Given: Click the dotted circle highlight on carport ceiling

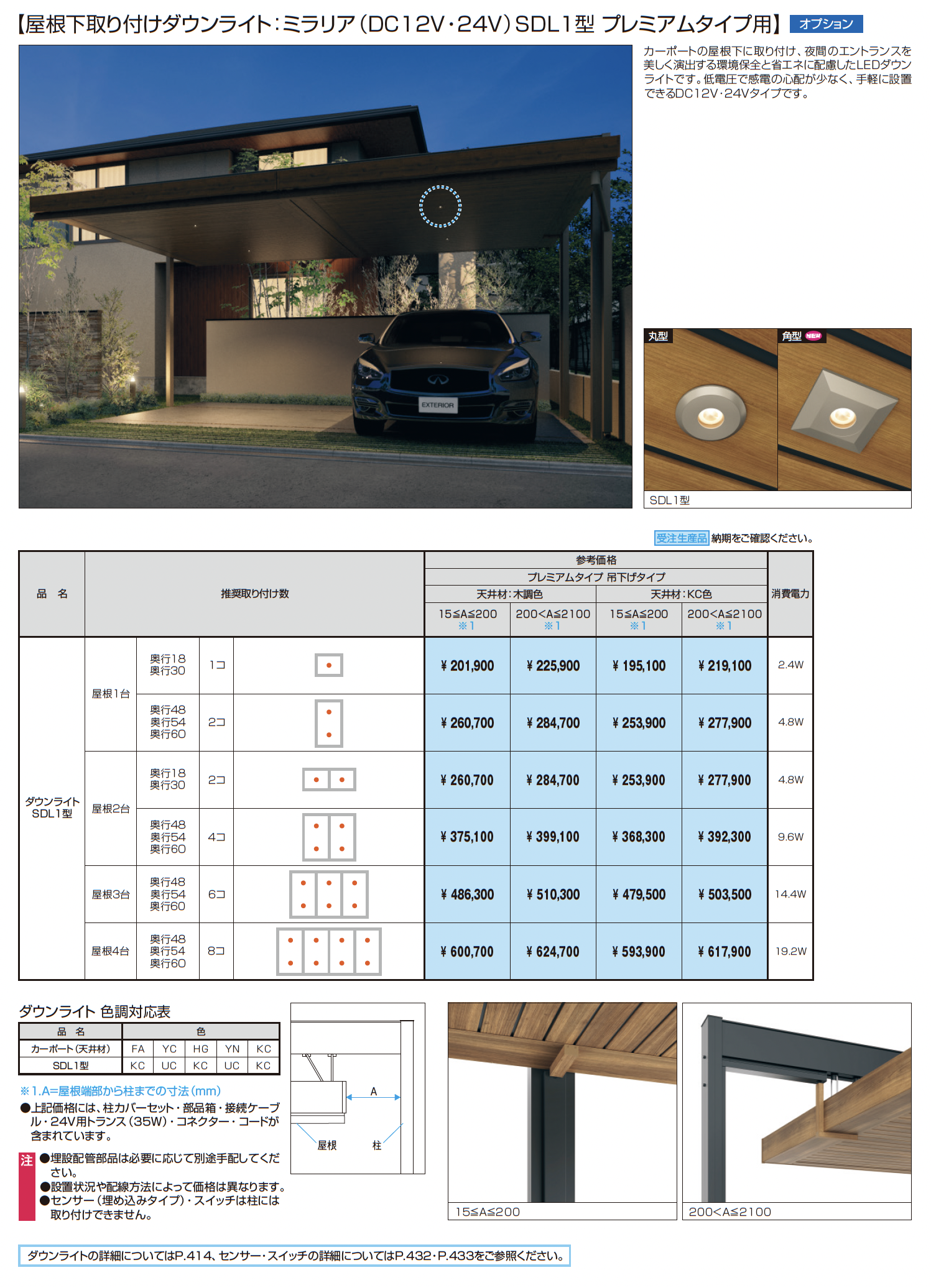Looking at the screenshot, I should click(x=440, y=206).
